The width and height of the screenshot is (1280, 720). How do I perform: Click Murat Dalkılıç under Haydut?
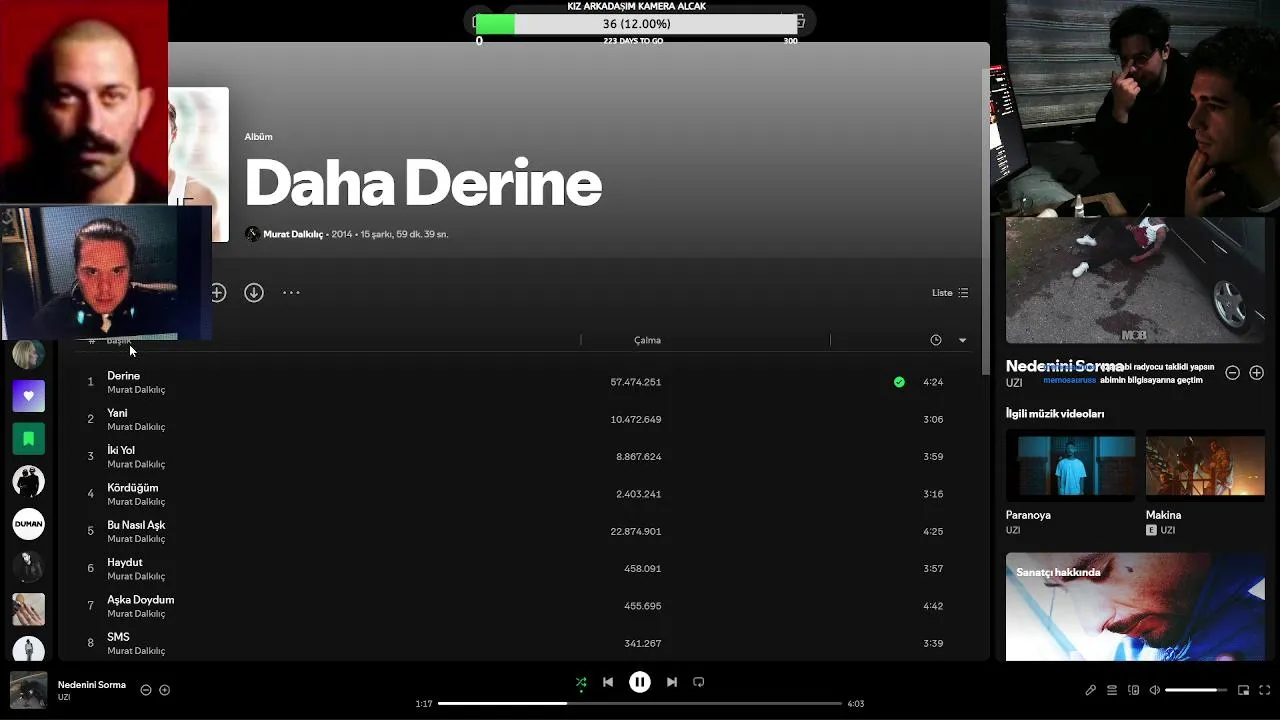click(x=136, y=576)
